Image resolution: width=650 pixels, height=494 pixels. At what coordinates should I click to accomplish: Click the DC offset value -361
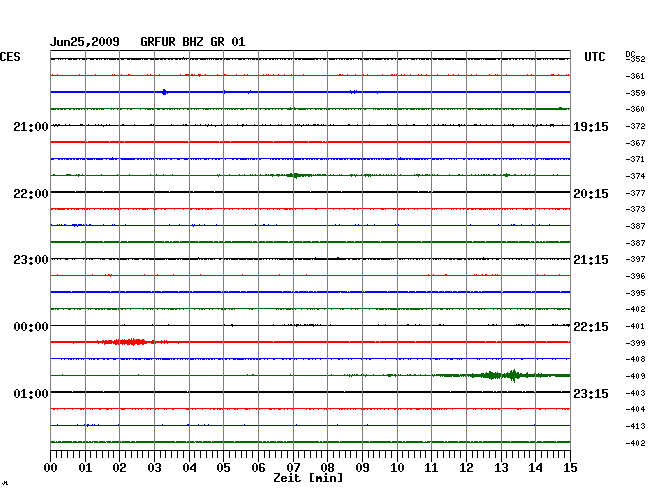coord(635,76)
